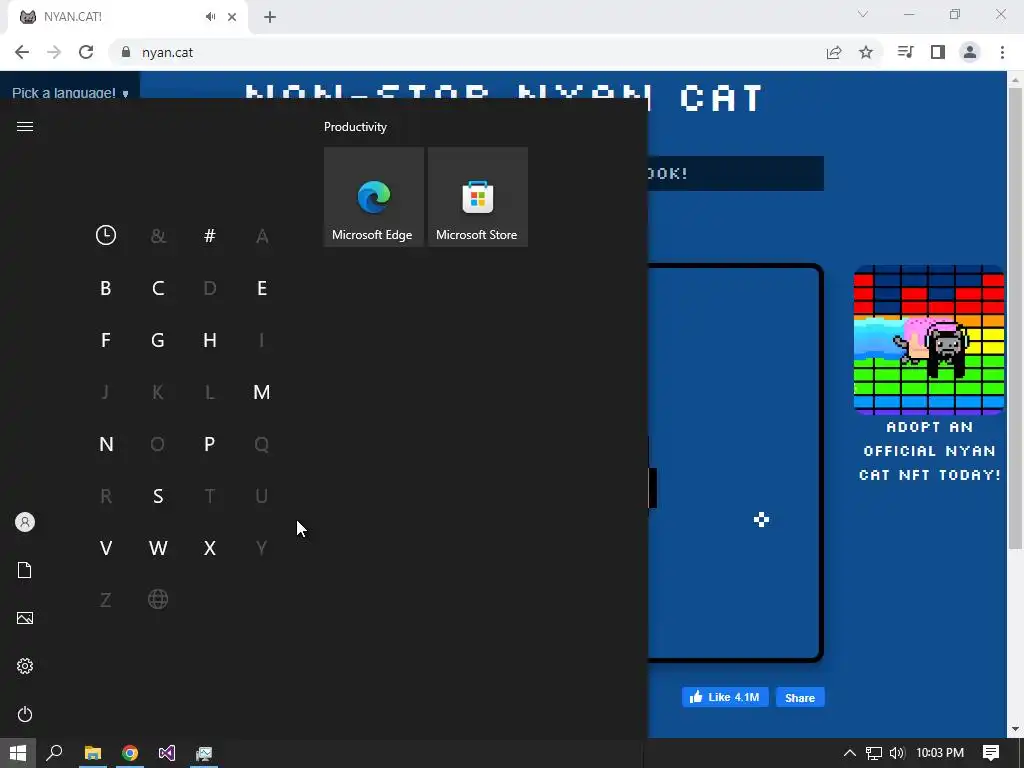The image size is (1024, 768).
Task: Jump to # apps section
Action: [210, 235]
